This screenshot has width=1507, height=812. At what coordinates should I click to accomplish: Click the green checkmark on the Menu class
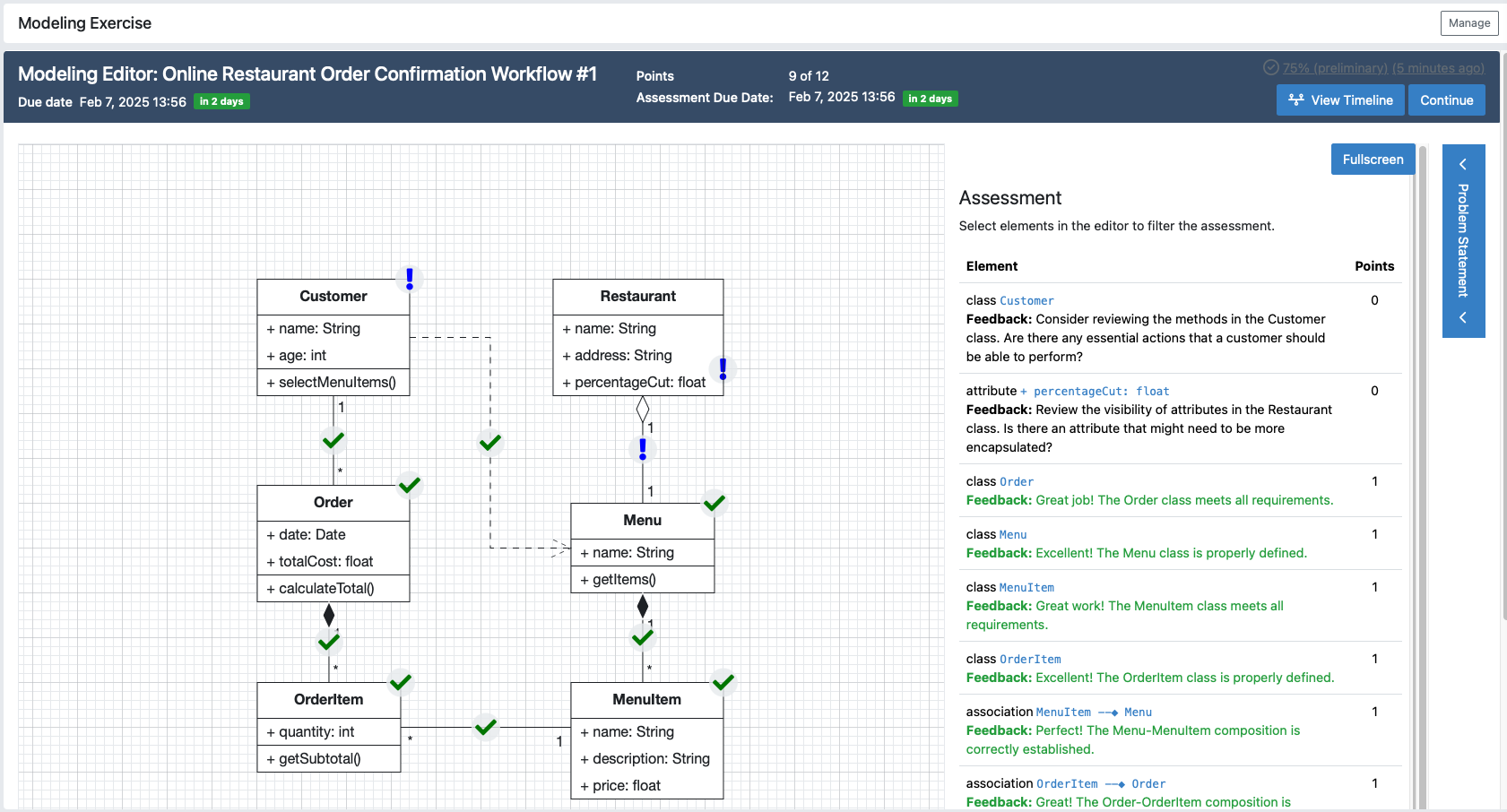715,503
